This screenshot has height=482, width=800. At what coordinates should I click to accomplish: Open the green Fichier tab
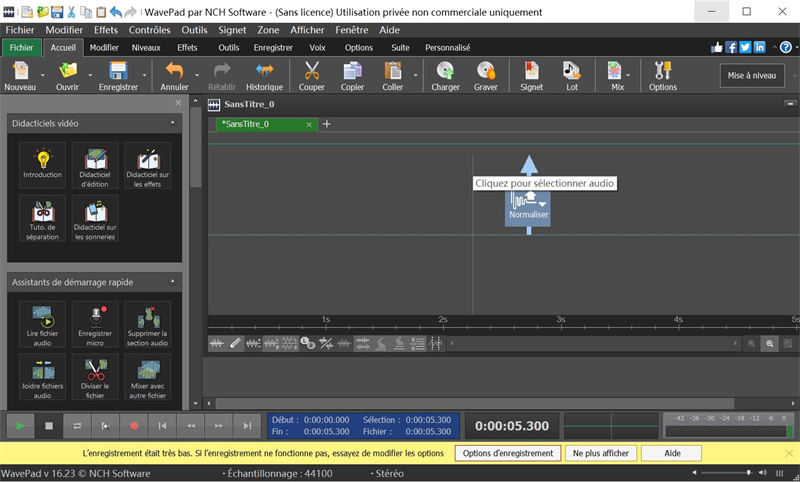pyautogui.click(x=21, y=48)
